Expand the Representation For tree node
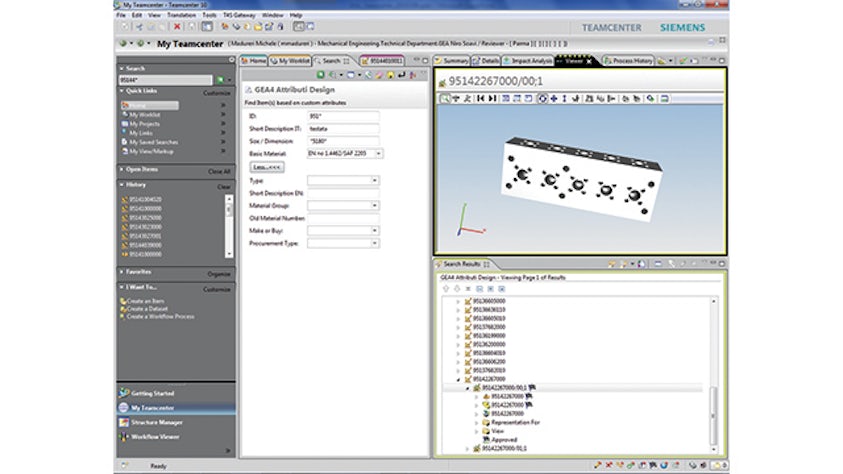This screenshot has height=474, width=843. point(476,423)
